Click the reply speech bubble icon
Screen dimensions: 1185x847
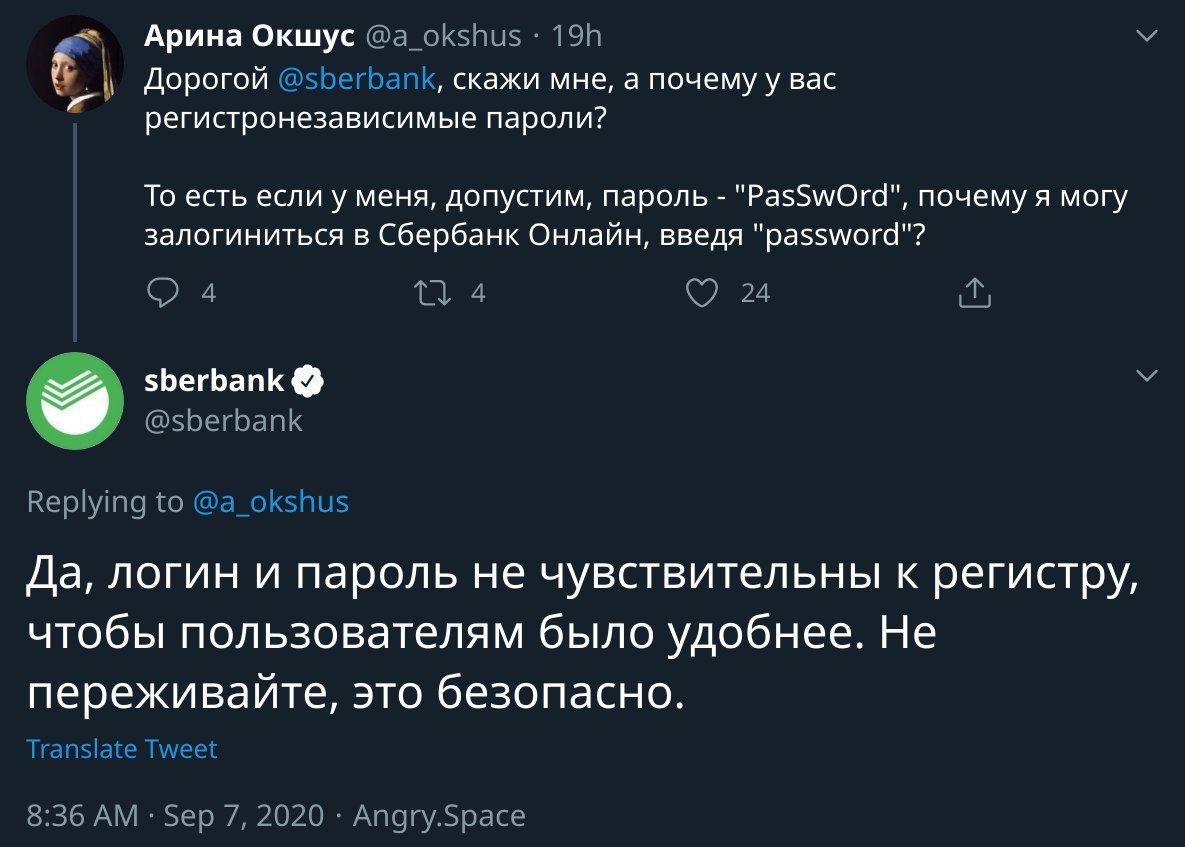(x=162, y=293)
